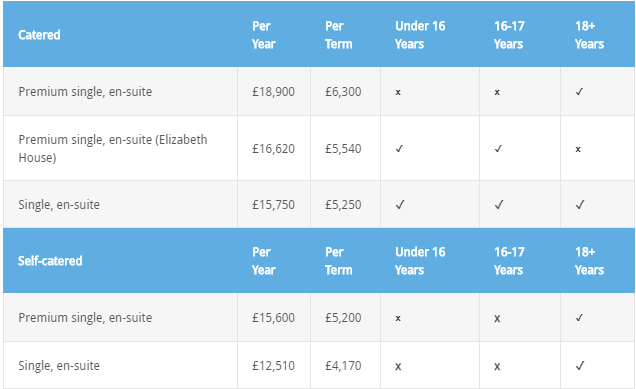
Task: Click Self-catered Premium single cross under 16-17 Years
Action: point(497,318)
